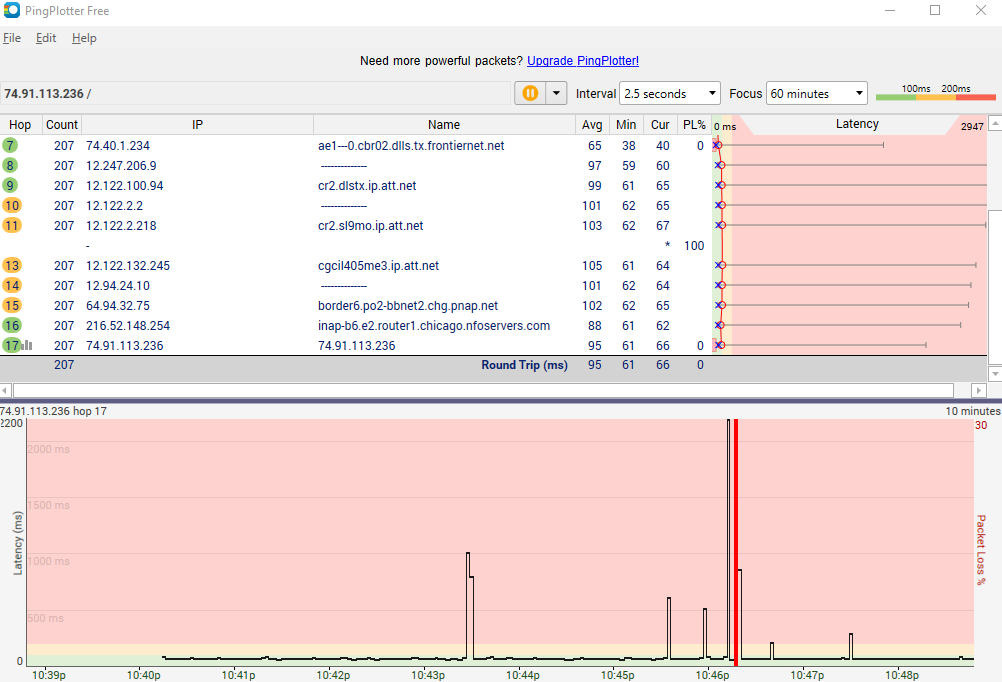Click the PL% column header
The image size is (1002, 682).
[x=694, y=125]
